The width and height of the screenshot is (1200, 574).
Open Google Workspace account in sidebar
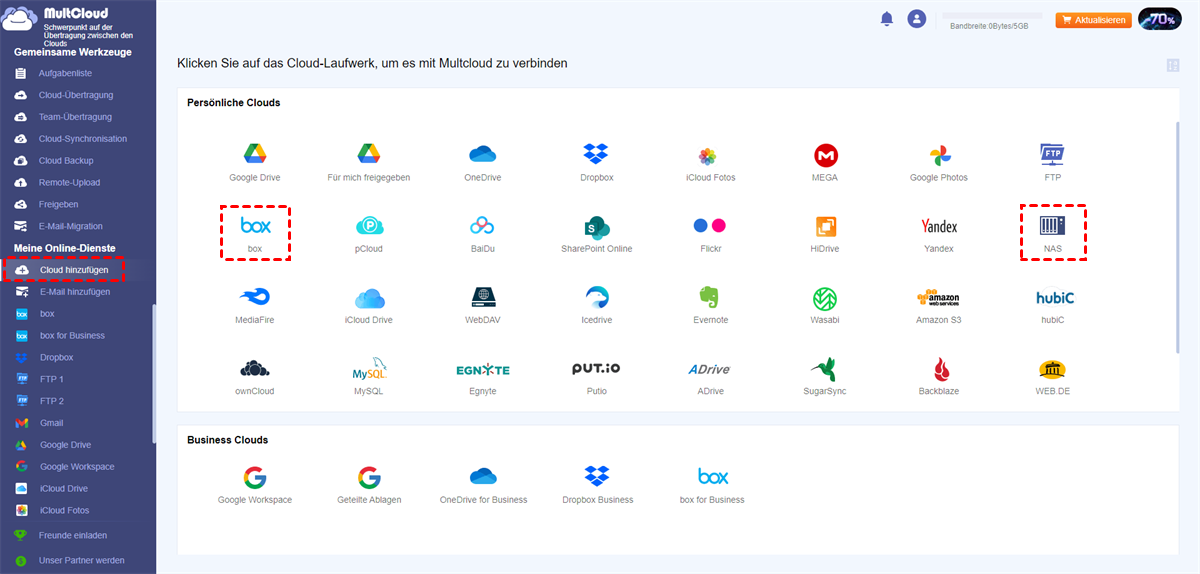(76, 467)
